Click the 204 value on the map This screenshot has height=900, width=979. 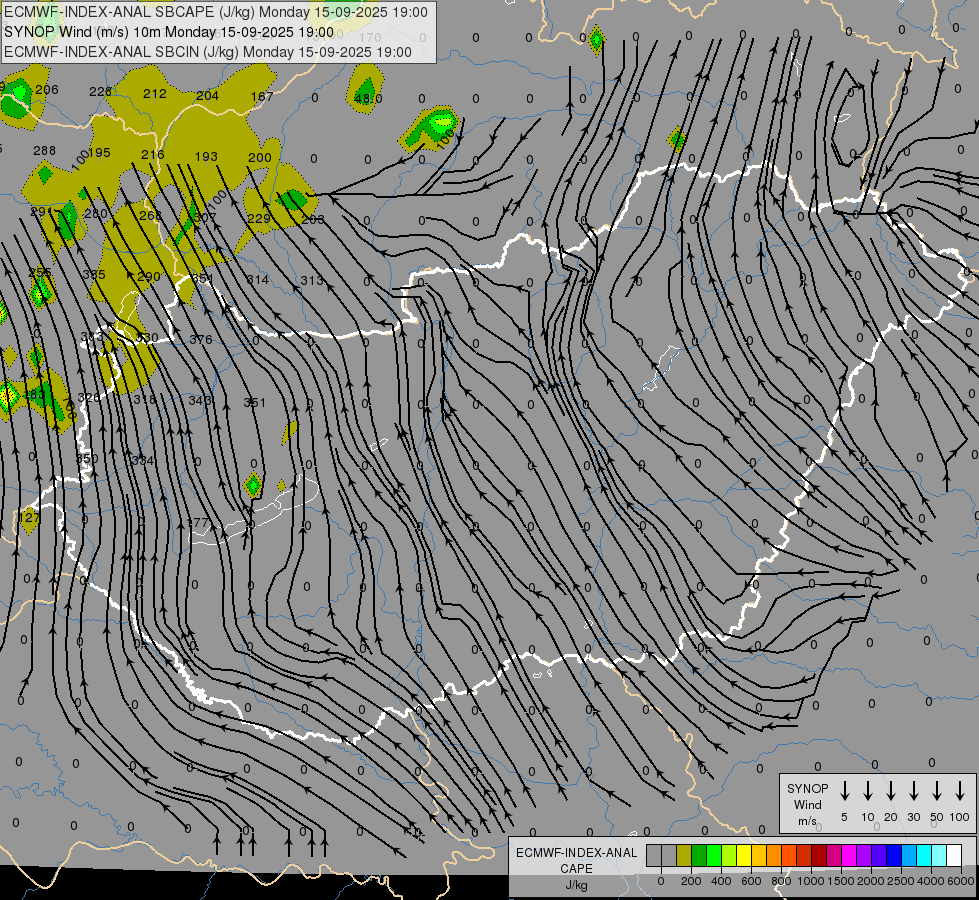click(x=207, y=96)
